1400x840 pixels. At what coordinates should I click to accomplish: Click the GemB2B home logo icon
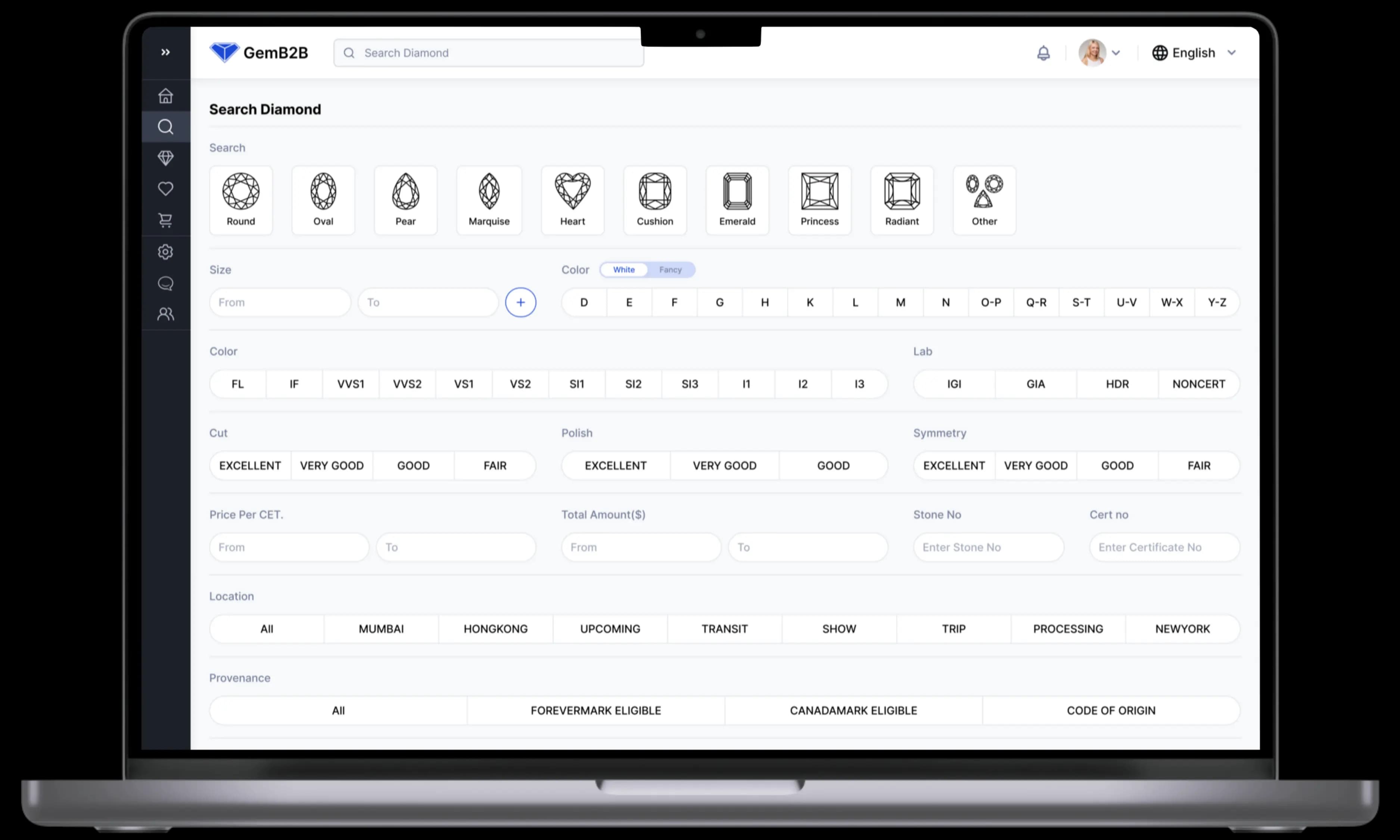click(224, 52)
